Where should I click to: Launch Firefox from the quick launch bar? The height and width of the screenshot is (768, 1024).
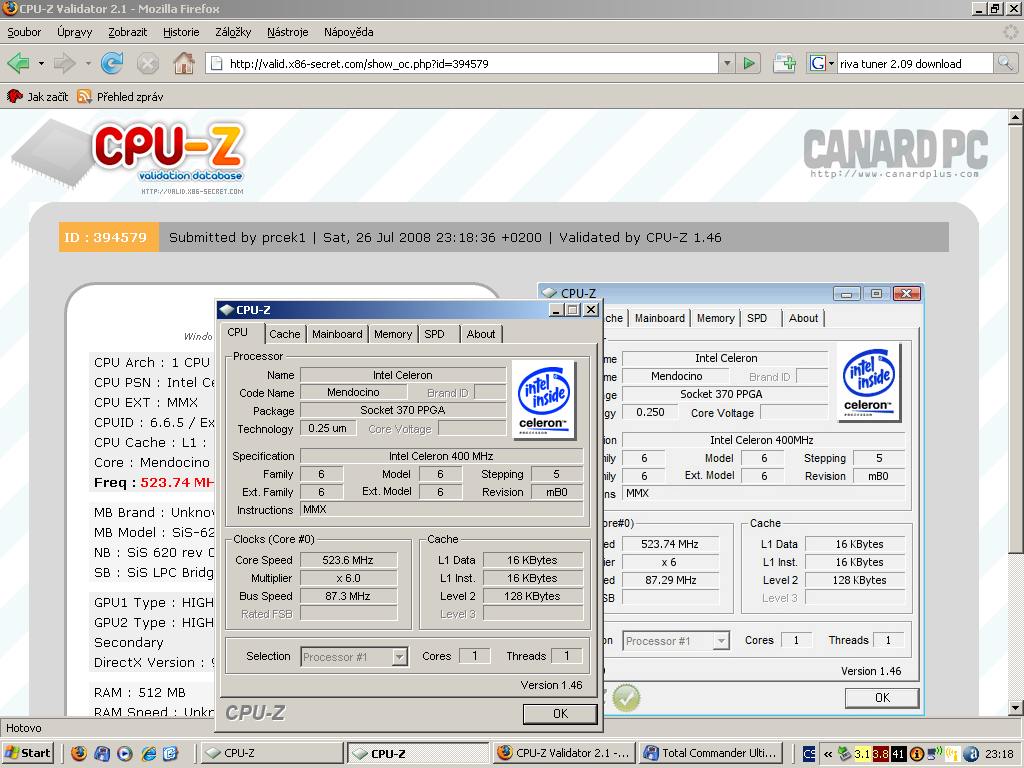pos(78,753)
